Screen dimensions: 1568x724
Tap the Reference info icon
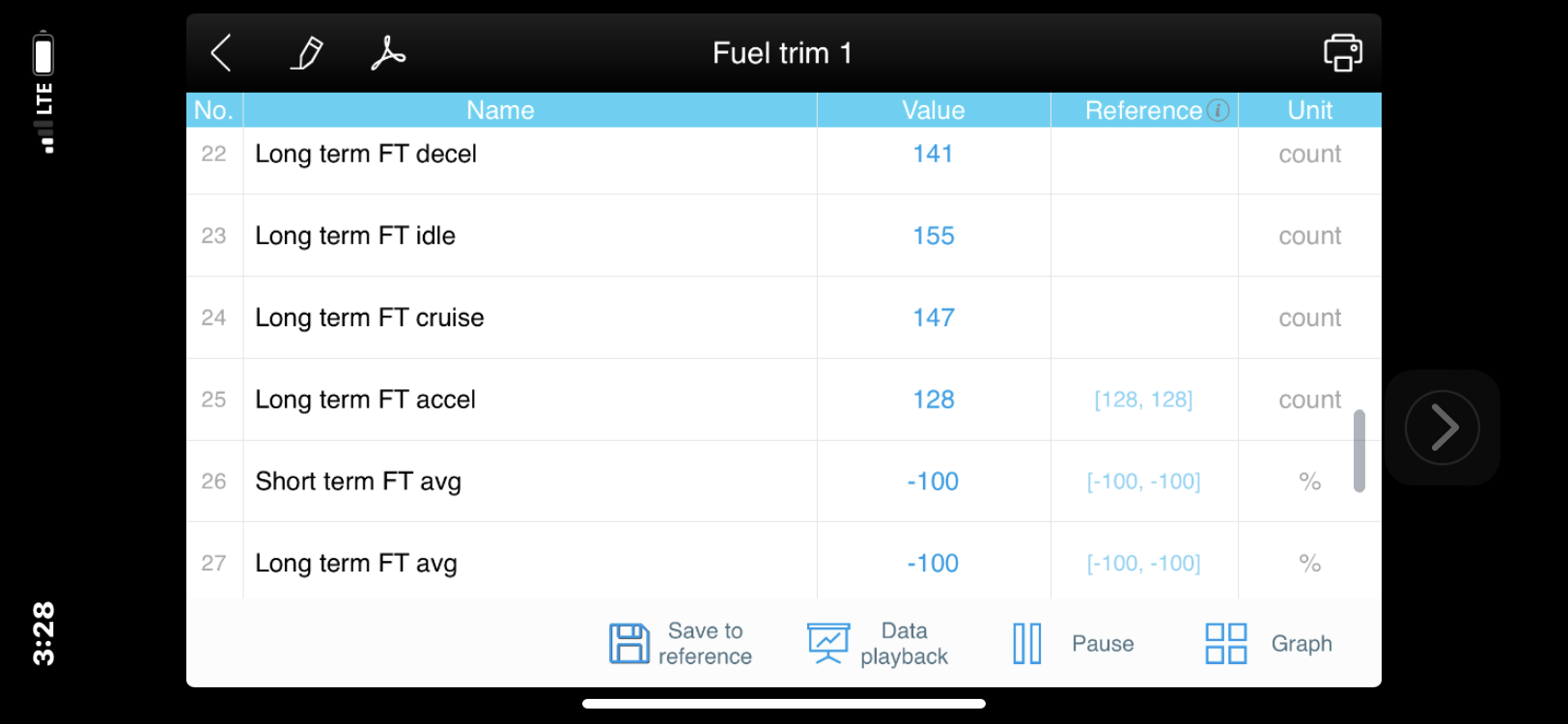tap(1218, 110)
